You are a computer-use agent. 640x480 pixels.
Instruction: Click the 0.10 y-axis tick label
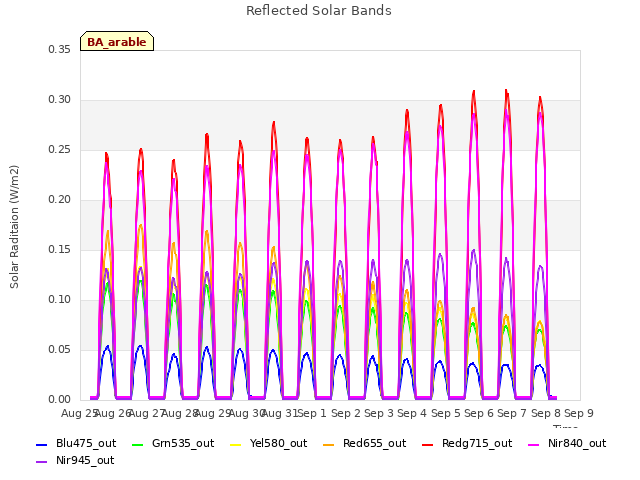point(60,300)
